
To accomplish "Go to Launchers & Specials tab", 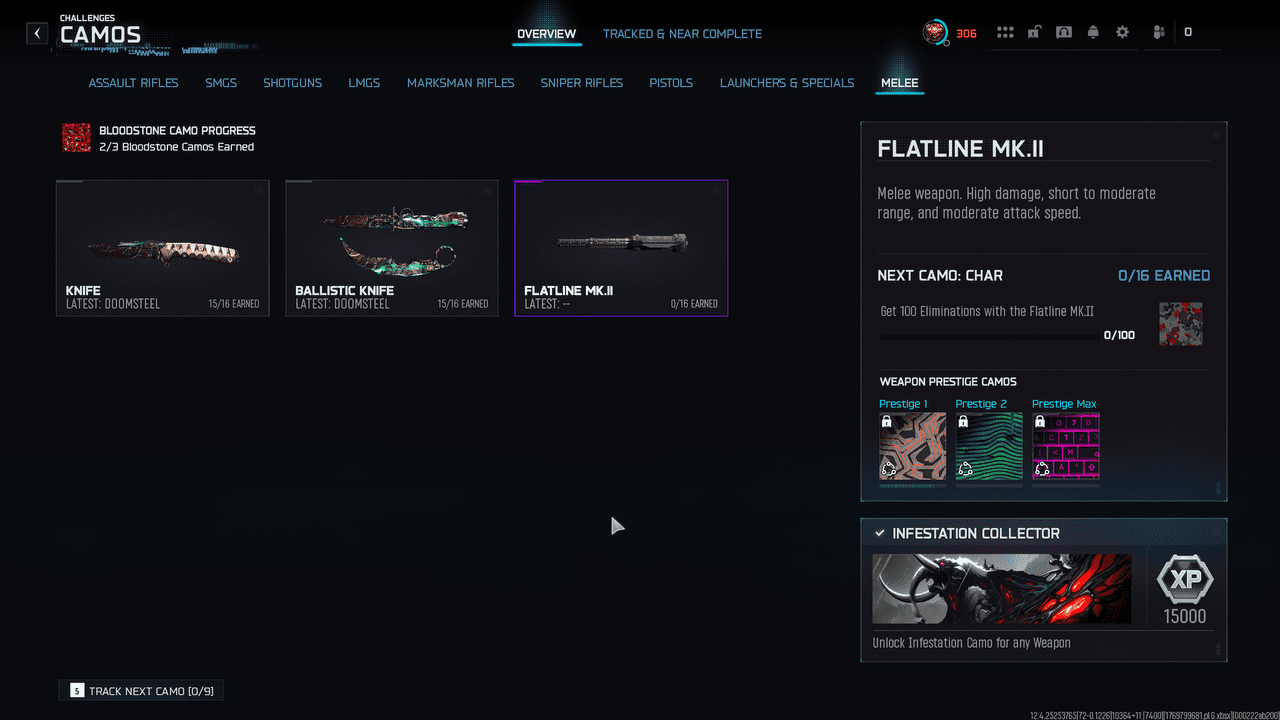I will pyautogui.click(x=787, y=83).
